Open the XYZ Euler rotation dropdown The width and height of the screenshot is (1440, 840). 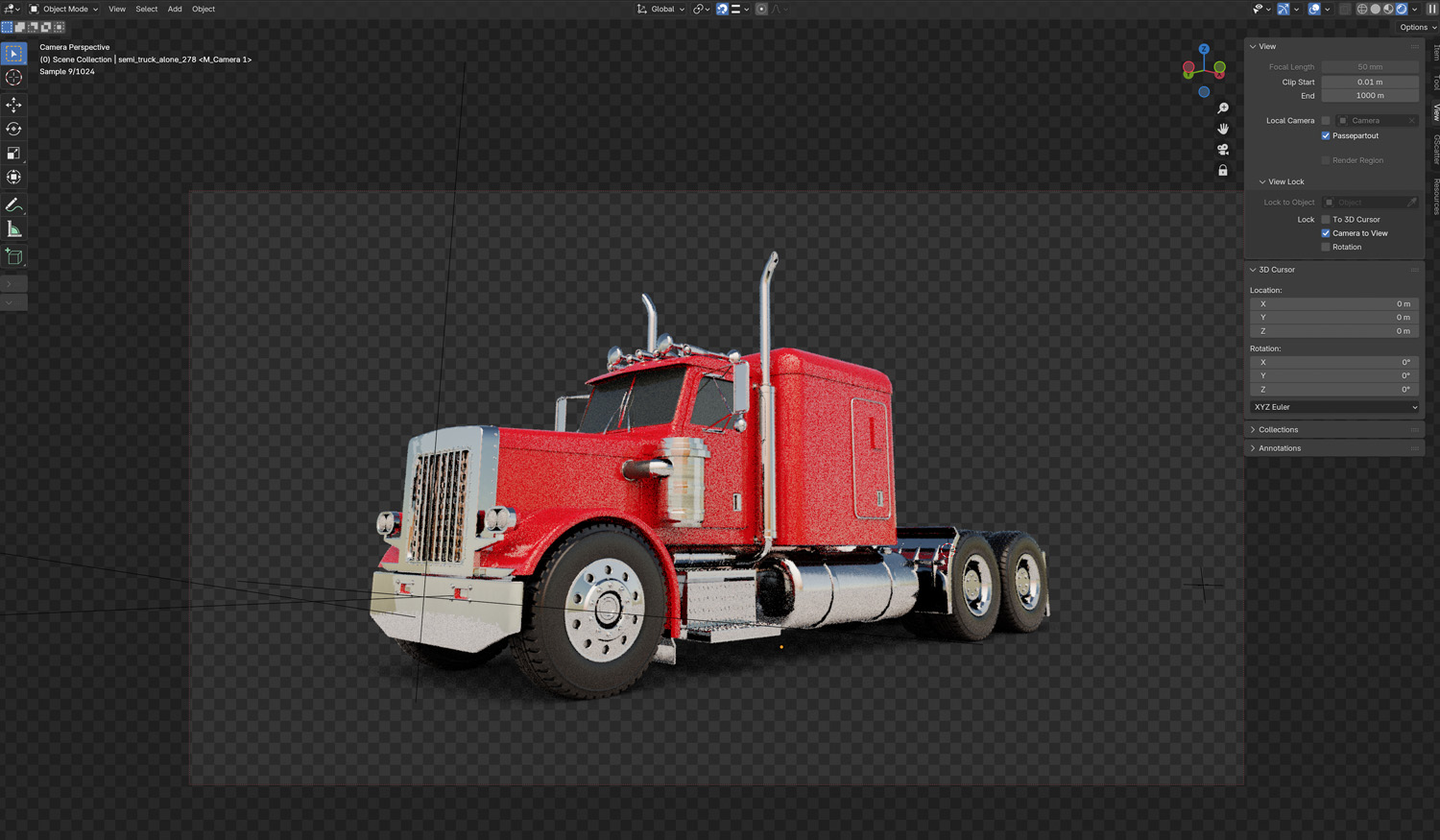[1334, 407]
